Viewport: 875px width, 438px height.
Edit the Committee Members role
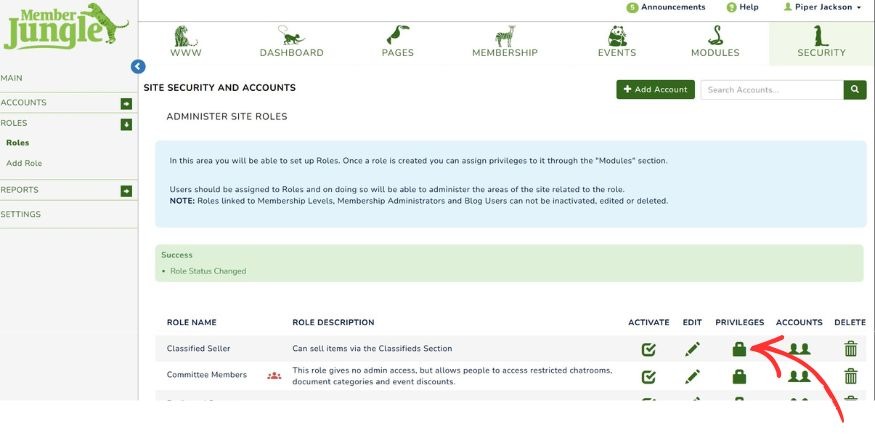tap(692, 376)
